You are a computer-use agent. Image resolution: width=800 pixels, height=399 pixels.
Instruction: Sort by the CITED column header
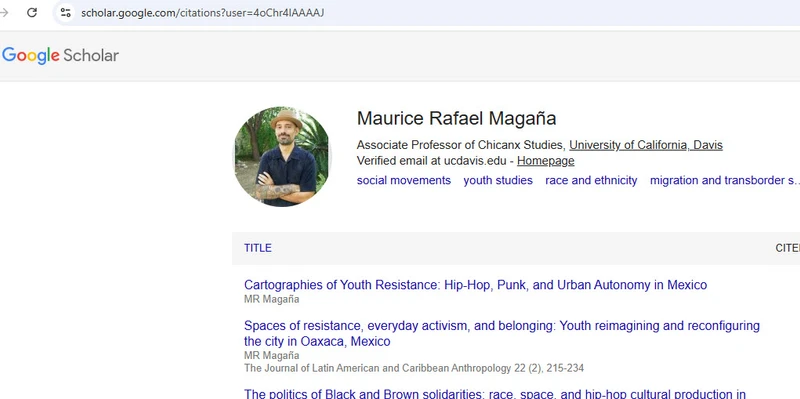(787, 248)
